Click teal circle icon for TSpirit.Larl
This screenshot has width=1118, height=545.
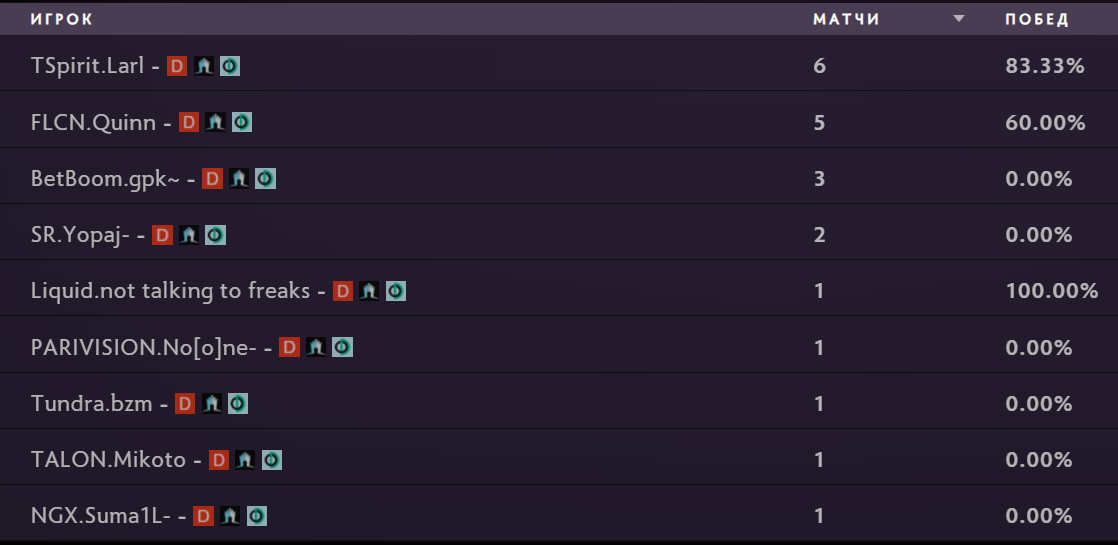[x=230, y=66]
